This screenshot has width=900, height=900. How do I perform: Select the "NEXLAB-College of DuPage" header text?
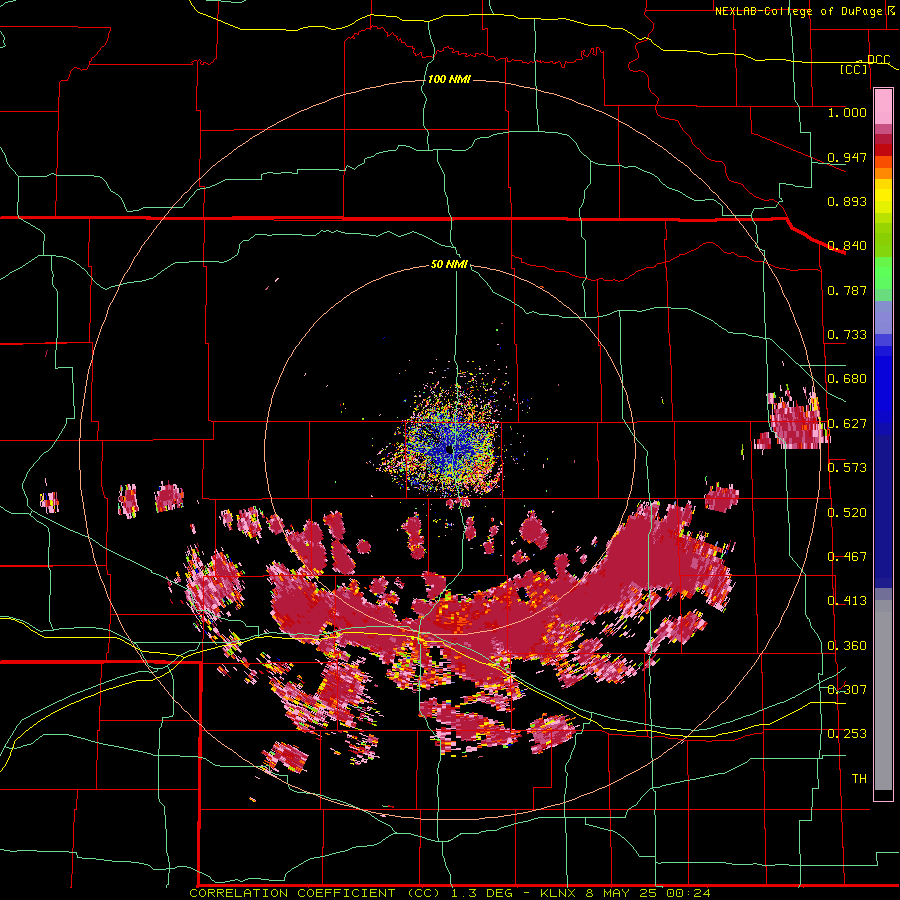(798, 11)
